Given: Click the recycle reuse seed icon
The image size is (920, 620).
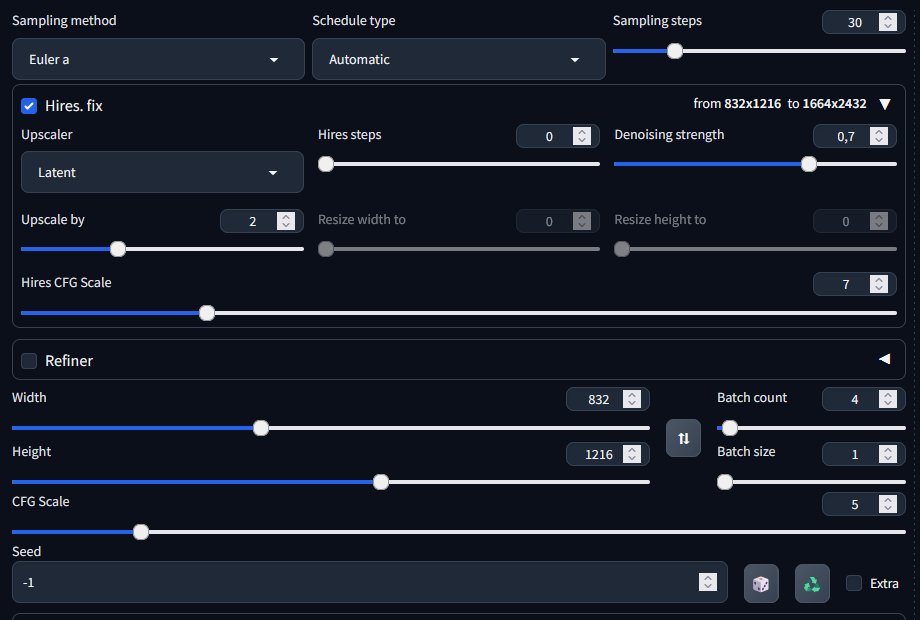Looking at the screenshot, I should coord(812,584).
